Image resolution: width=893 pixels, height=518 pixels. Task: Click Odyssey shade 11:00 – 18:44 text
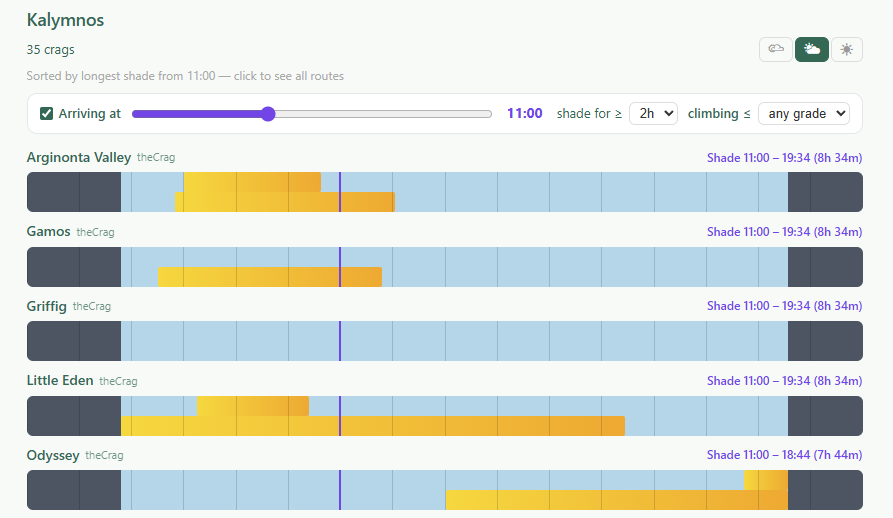tap(784, 455)
